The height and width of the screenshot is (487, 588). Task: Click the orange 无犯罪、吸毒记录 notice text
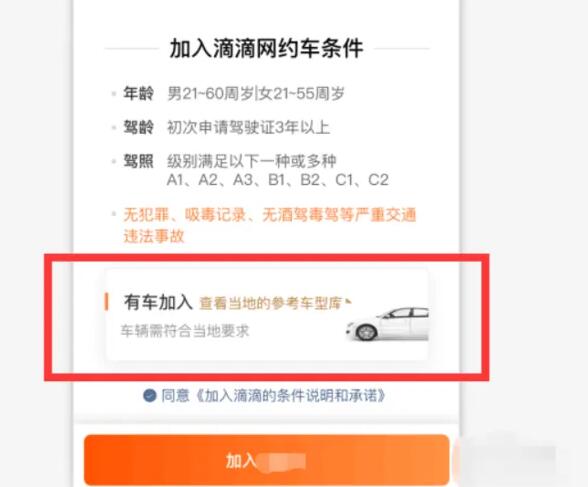pos(270,225)
